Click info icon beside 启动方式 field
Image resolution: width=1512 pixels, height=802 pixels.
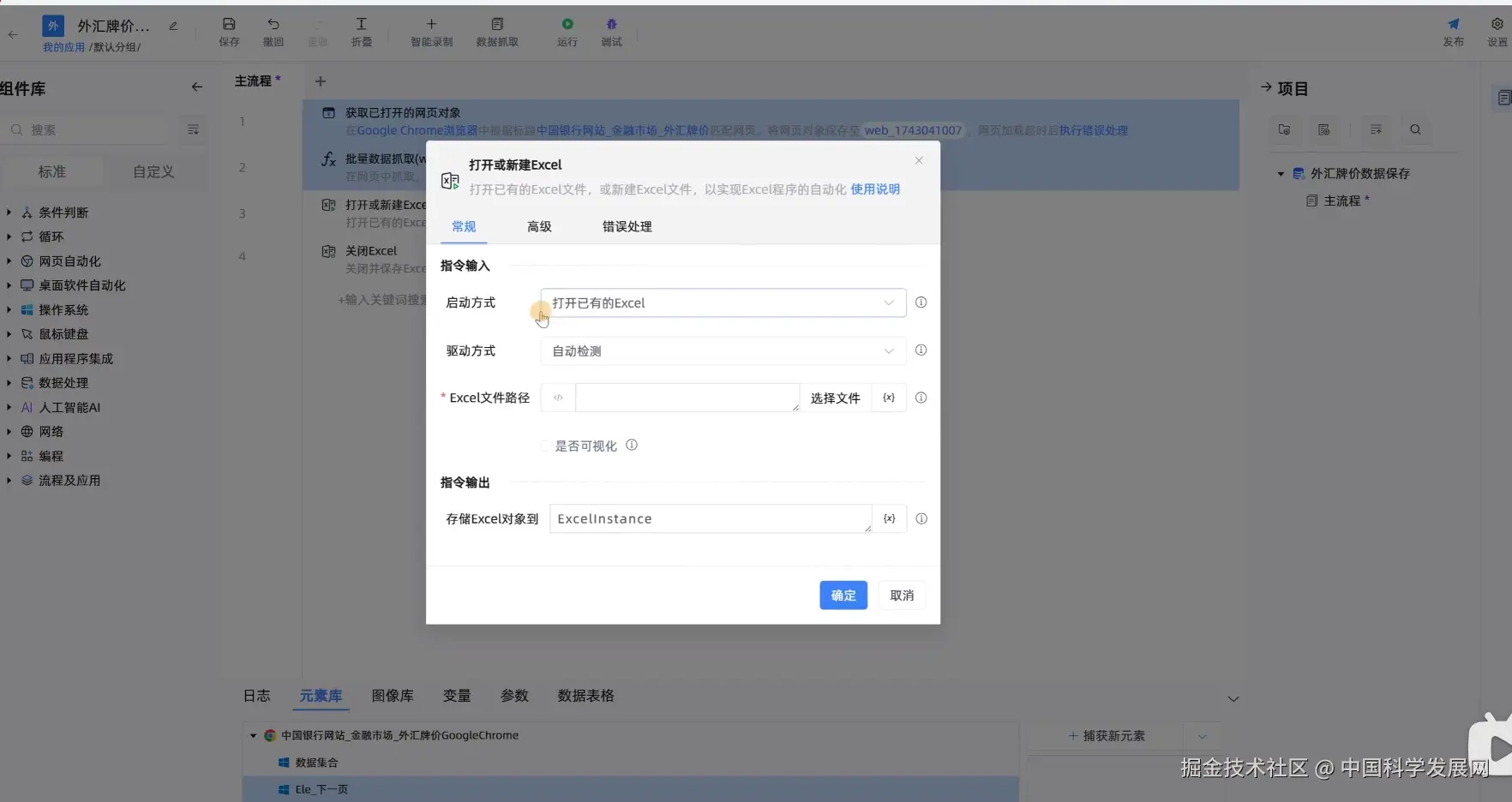click(x=921, y=302)
